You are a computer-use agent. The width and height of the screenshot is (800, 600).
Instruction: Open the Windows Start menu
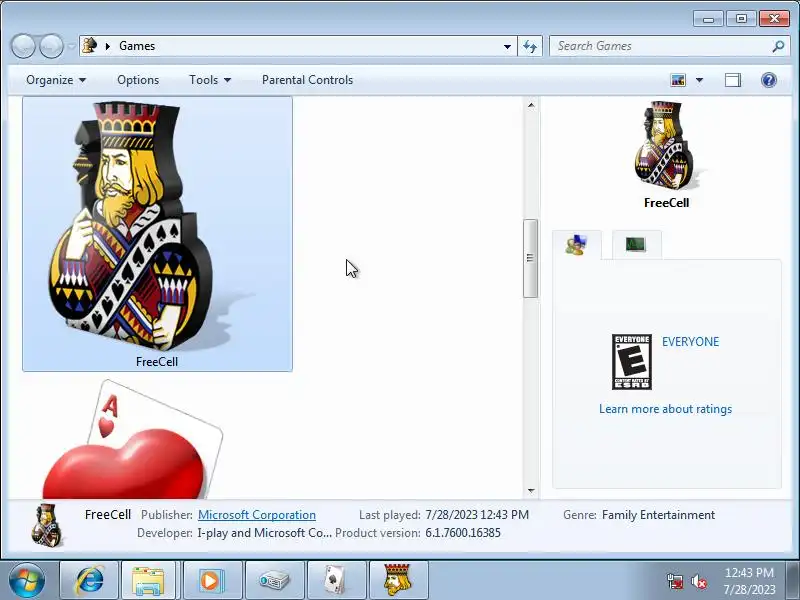point(26,580)
